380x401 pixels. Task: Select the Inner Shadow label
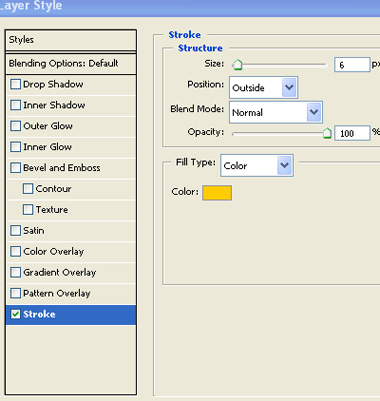[x=54, y=105]
